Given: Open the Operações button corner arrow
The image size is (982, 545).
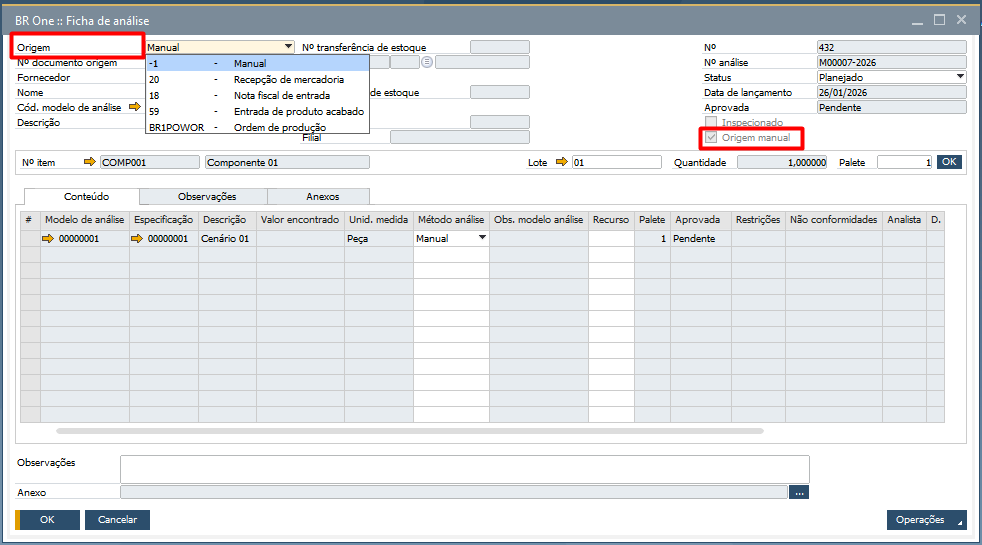Looking at the screenshot, I should point(961,524).
